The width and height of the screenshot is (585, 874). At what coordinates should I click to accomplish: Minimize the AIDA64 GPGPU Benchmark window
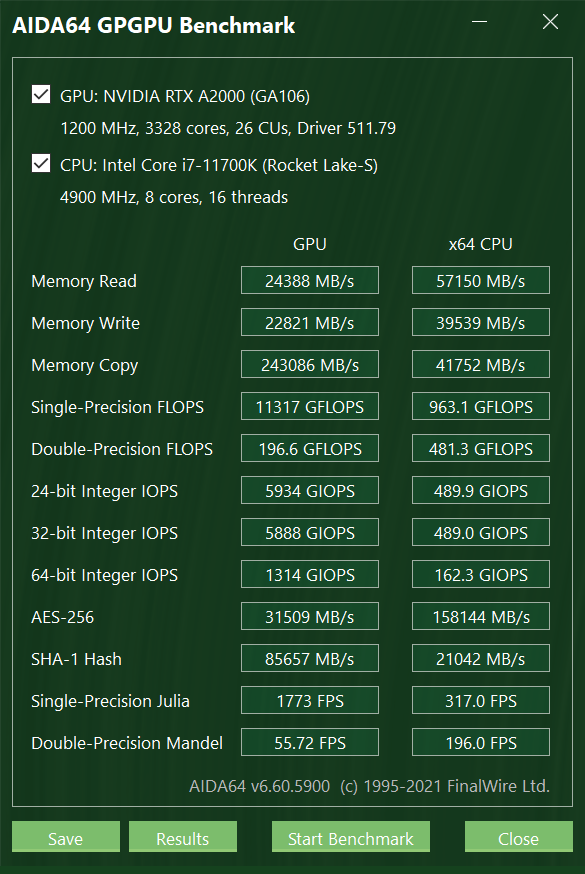click(481, 21)
